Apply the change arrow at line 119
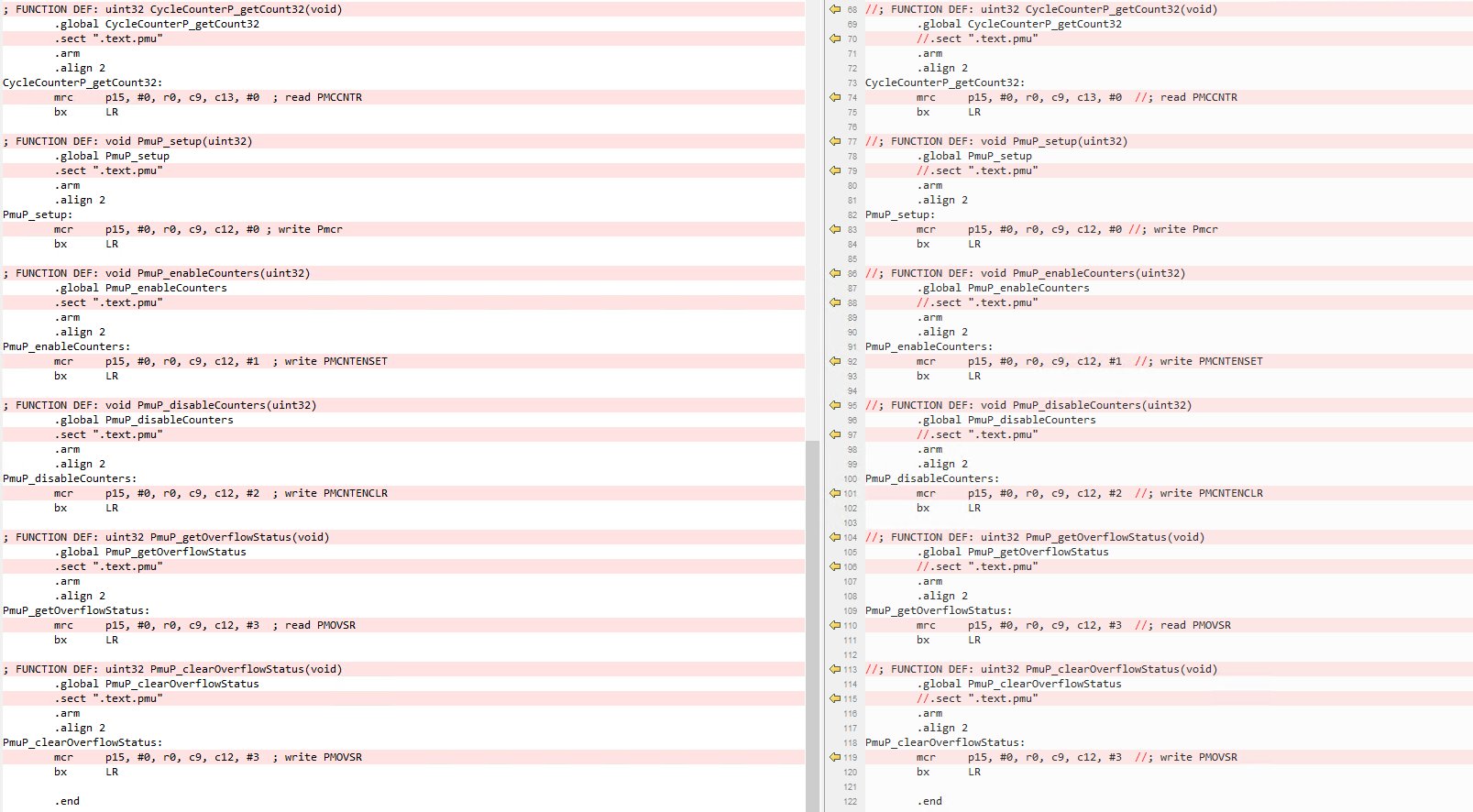Screen dimensions: 1473x812 click(x=835, y=757)
